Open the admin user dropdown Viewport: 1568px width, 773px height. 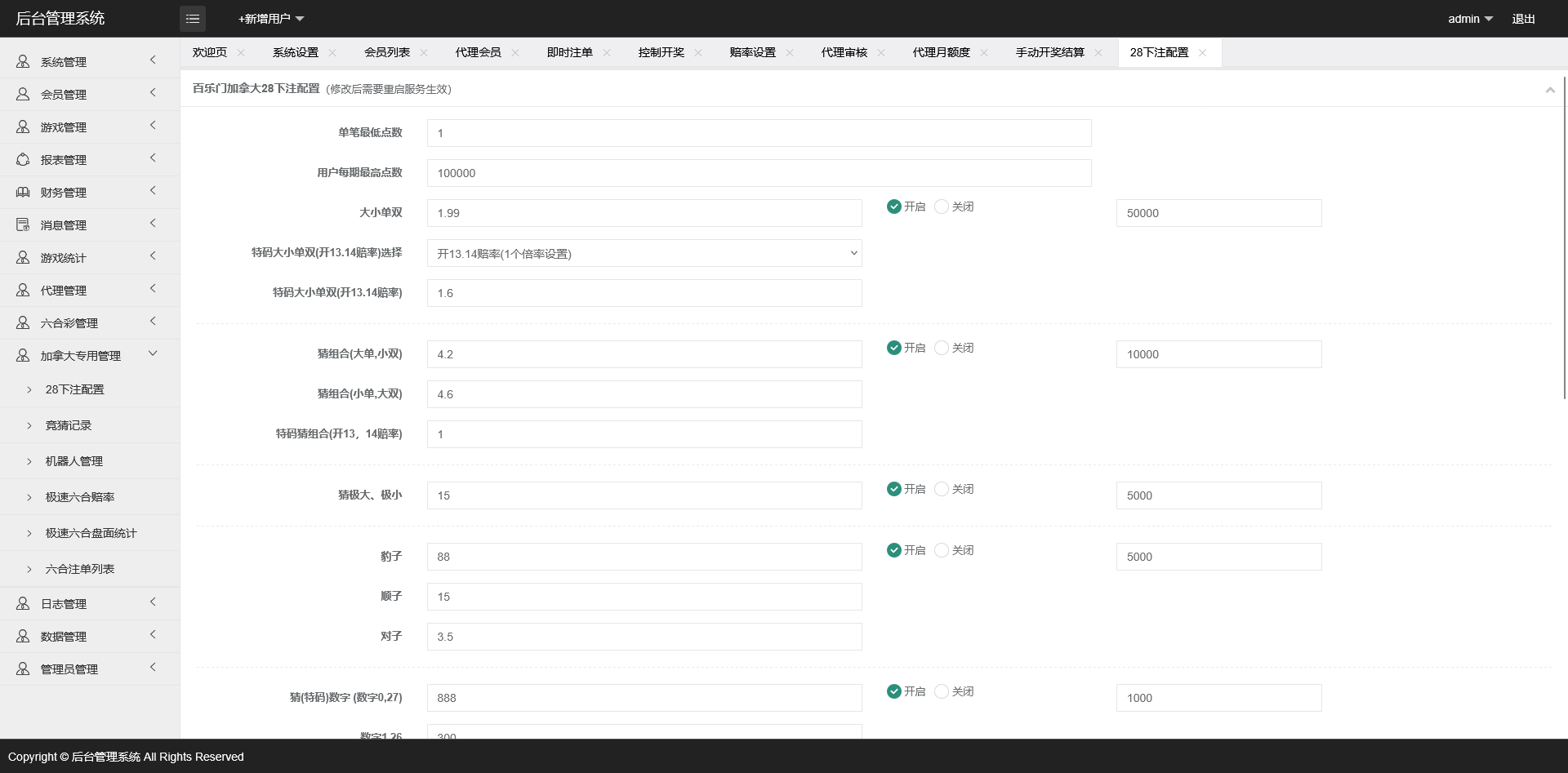(1470, 19)
